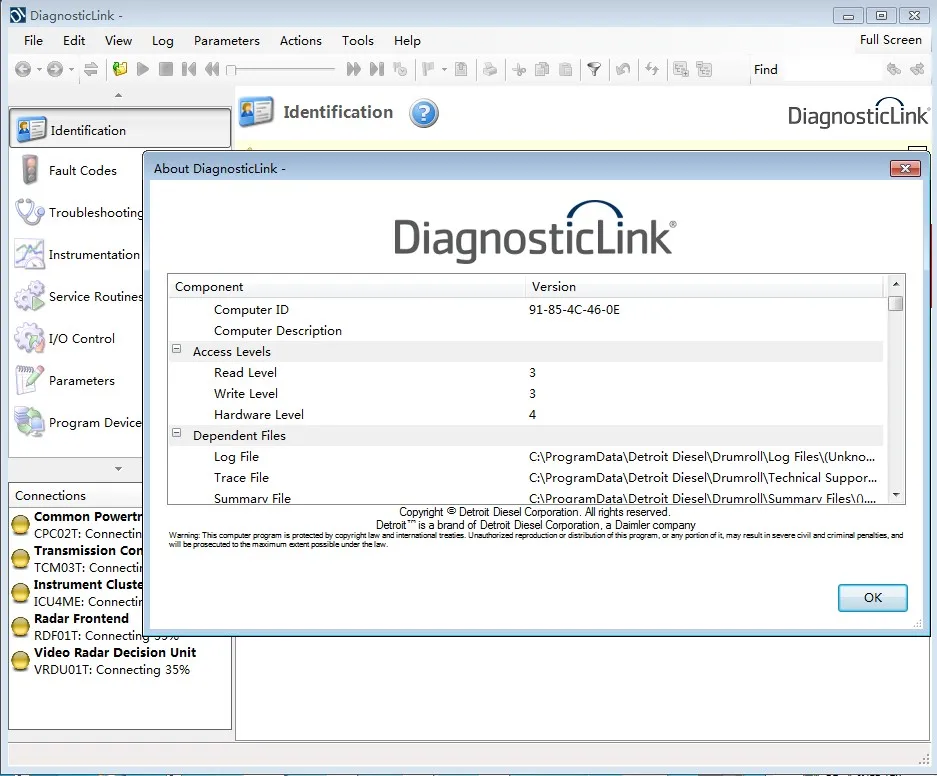937x776 pixels.
Task: Open the Edit menu
Action: pyautogui.click(x=74, y=41)
